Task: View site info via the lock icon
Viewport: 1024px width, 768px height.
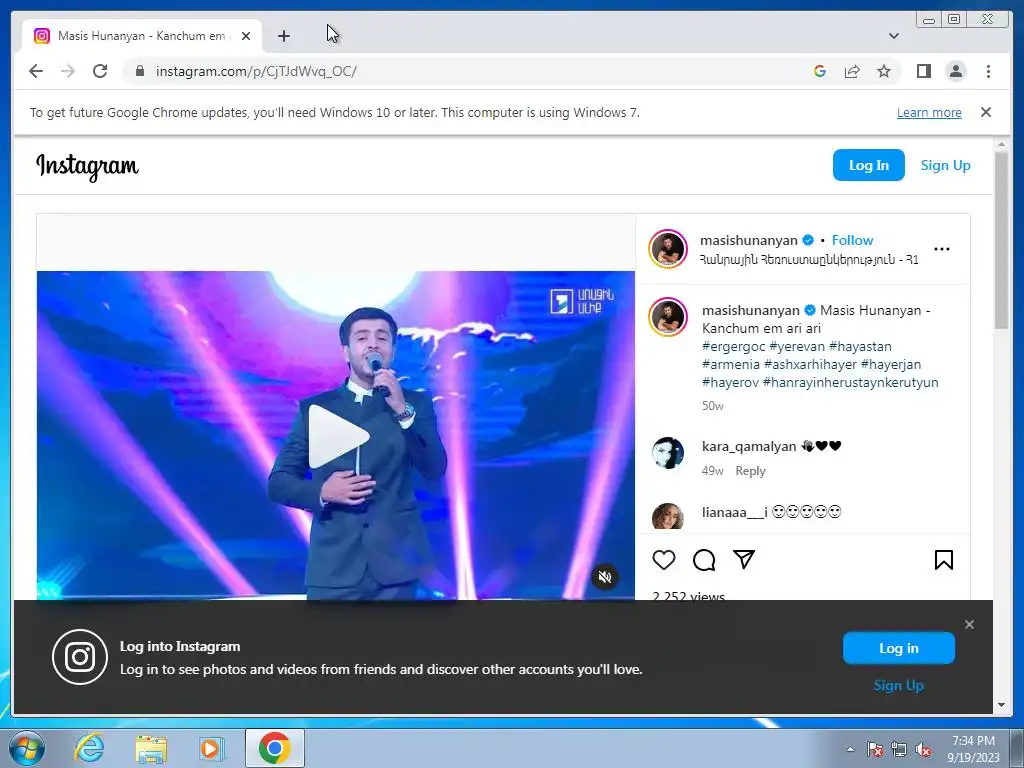Action: (139, 71)
